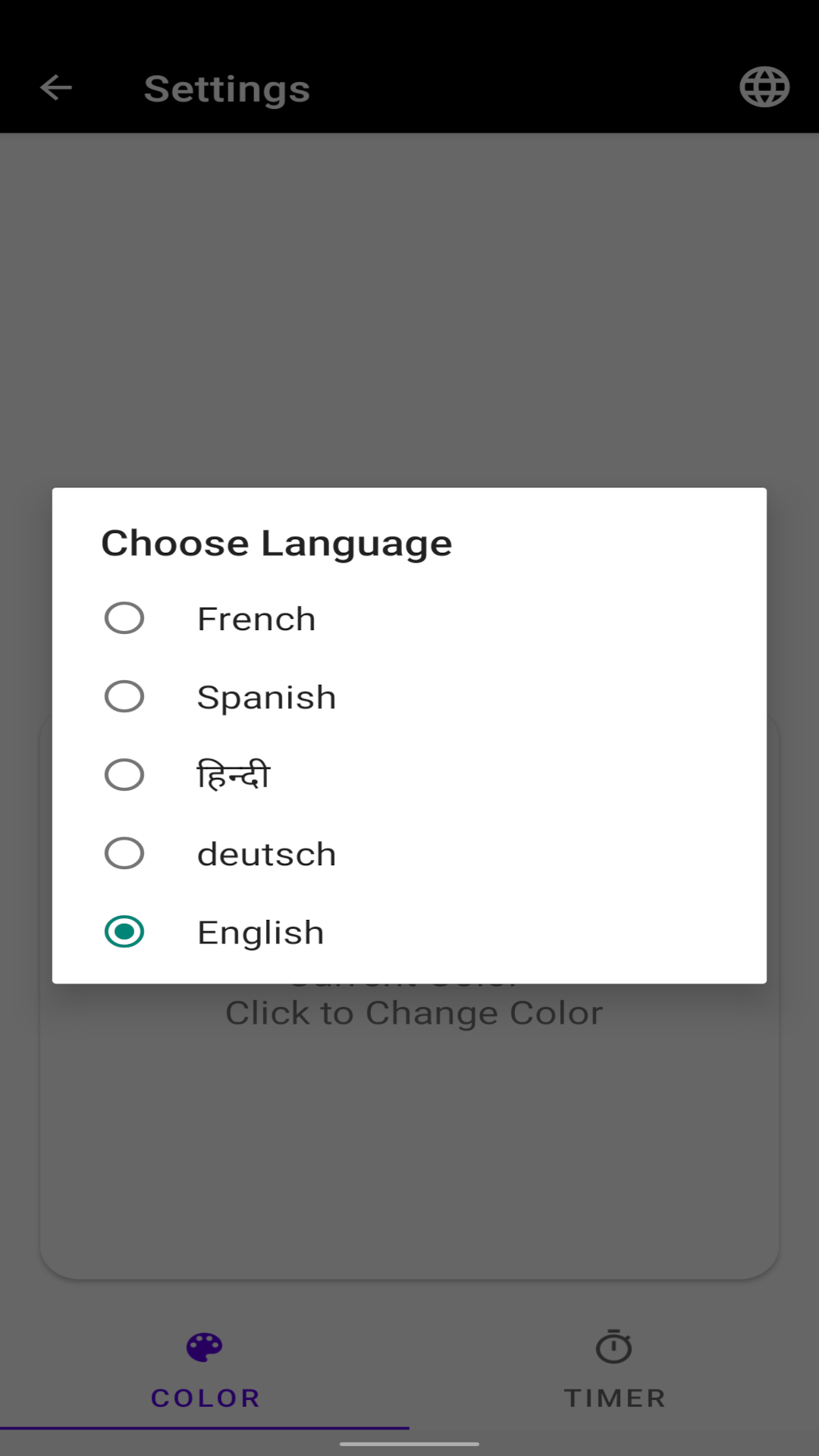Open the globe language icon

coord(764,87)
